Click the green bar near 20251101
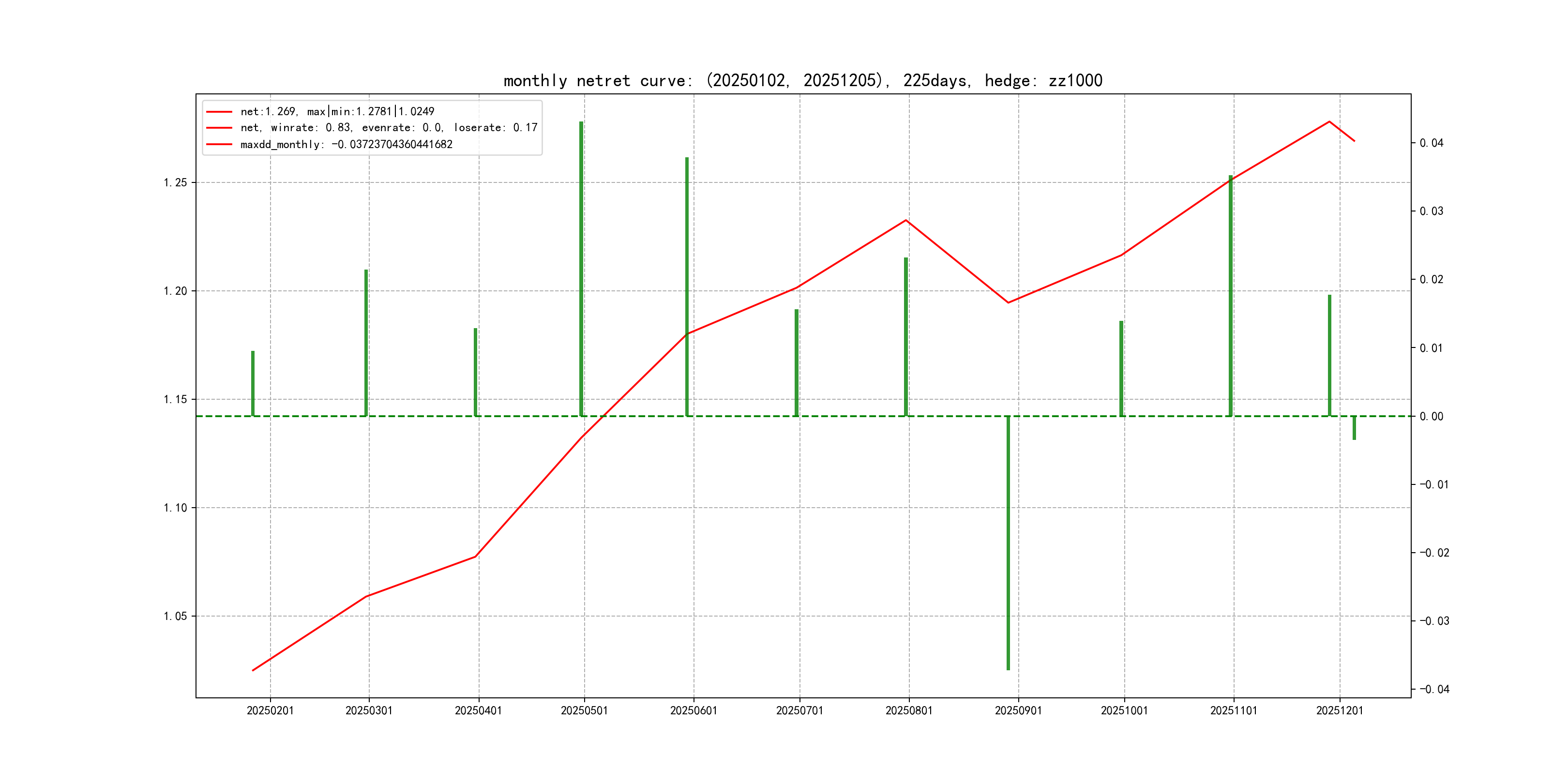 pyautogui.click(x=1230, y=295)
